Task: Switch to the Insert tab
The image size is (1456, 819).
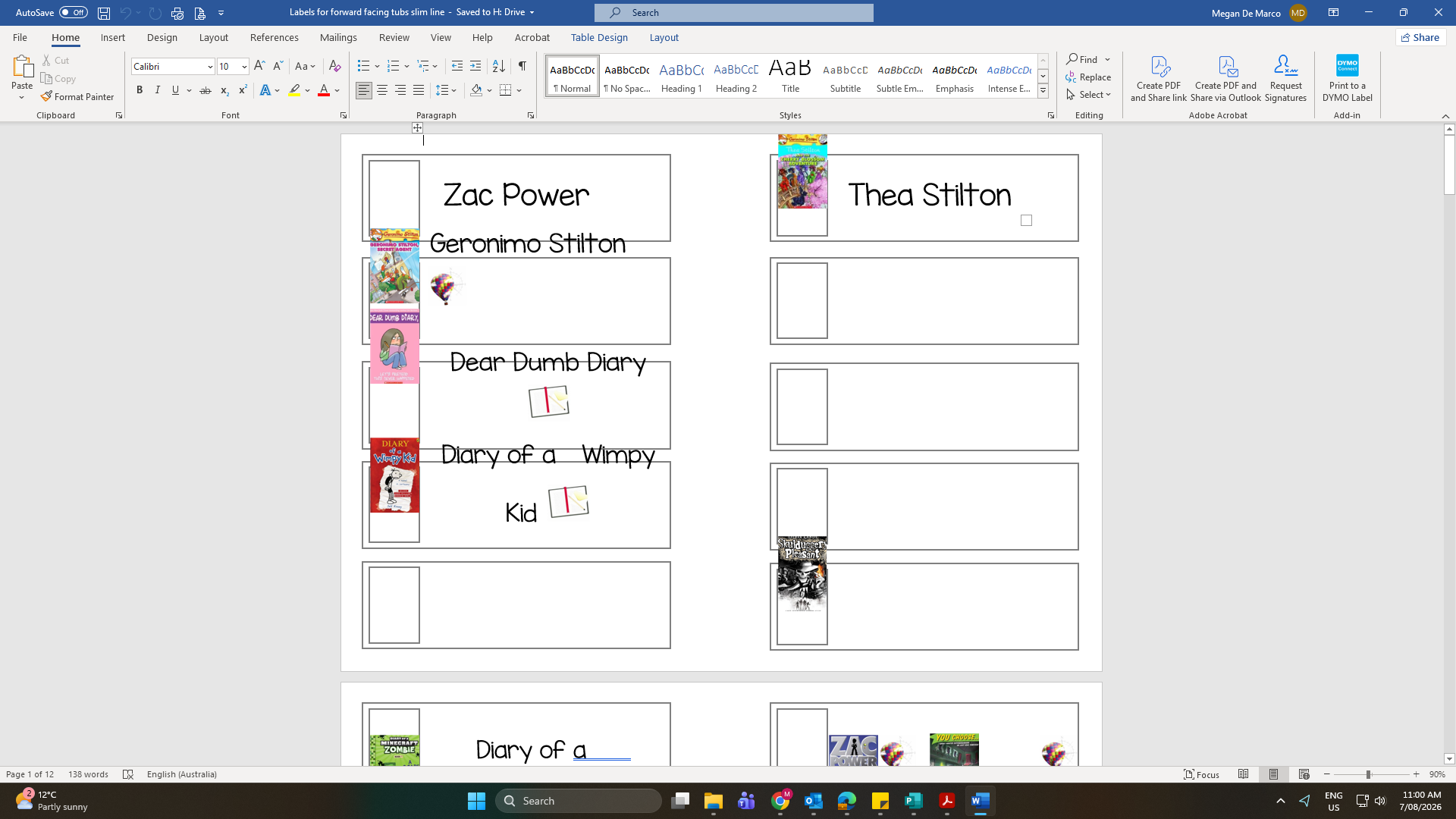Action: click(113, 37)
